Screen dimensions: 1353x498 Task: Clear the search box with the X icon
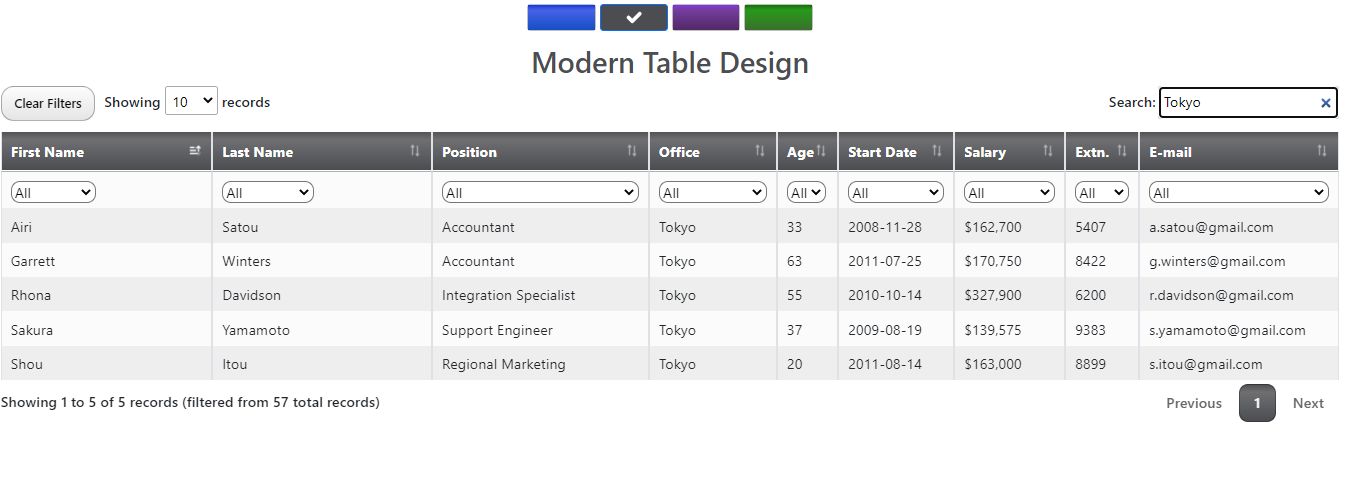(x=1326, y=103)
